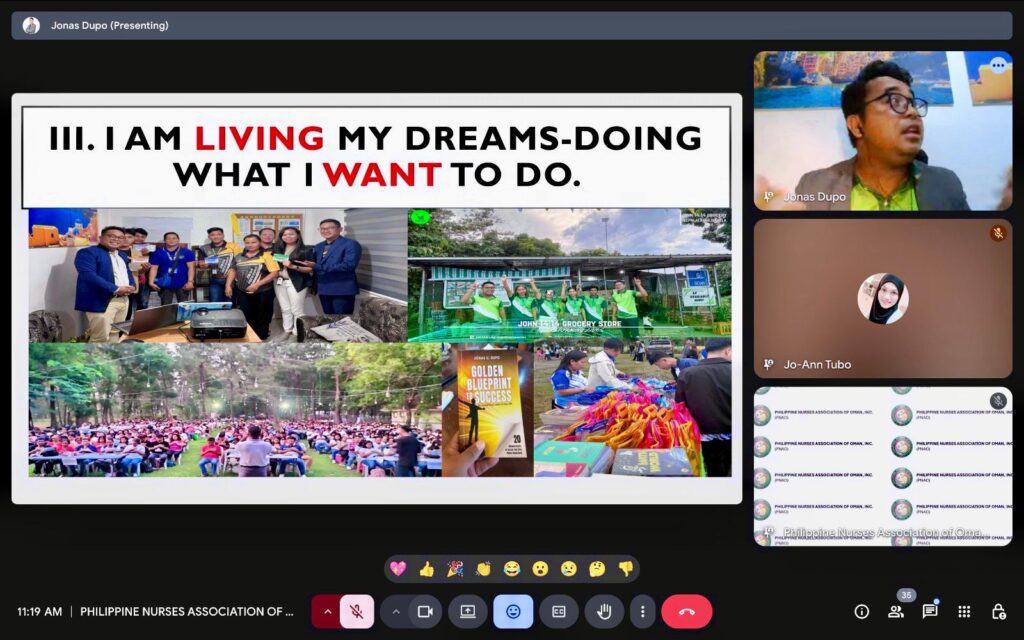Close the emoji reactions bar
The height and width of the screenshot is (640, 1024).
[513, 611]
